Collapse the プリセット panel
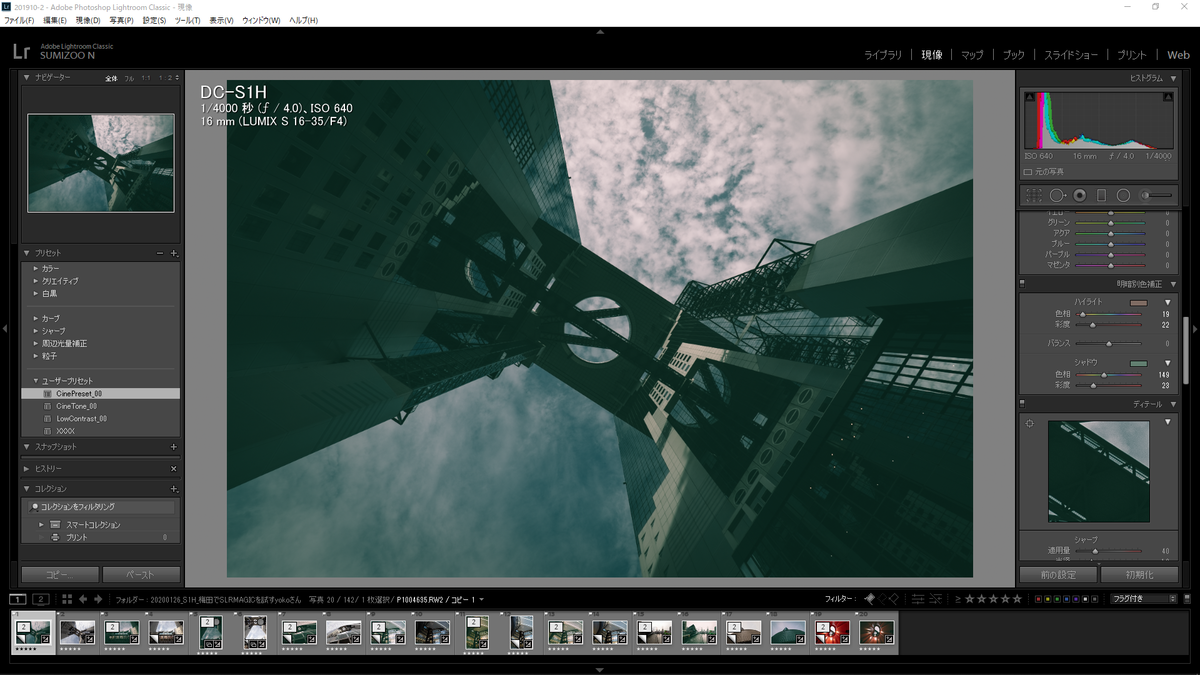 click(x=27, y=253)
